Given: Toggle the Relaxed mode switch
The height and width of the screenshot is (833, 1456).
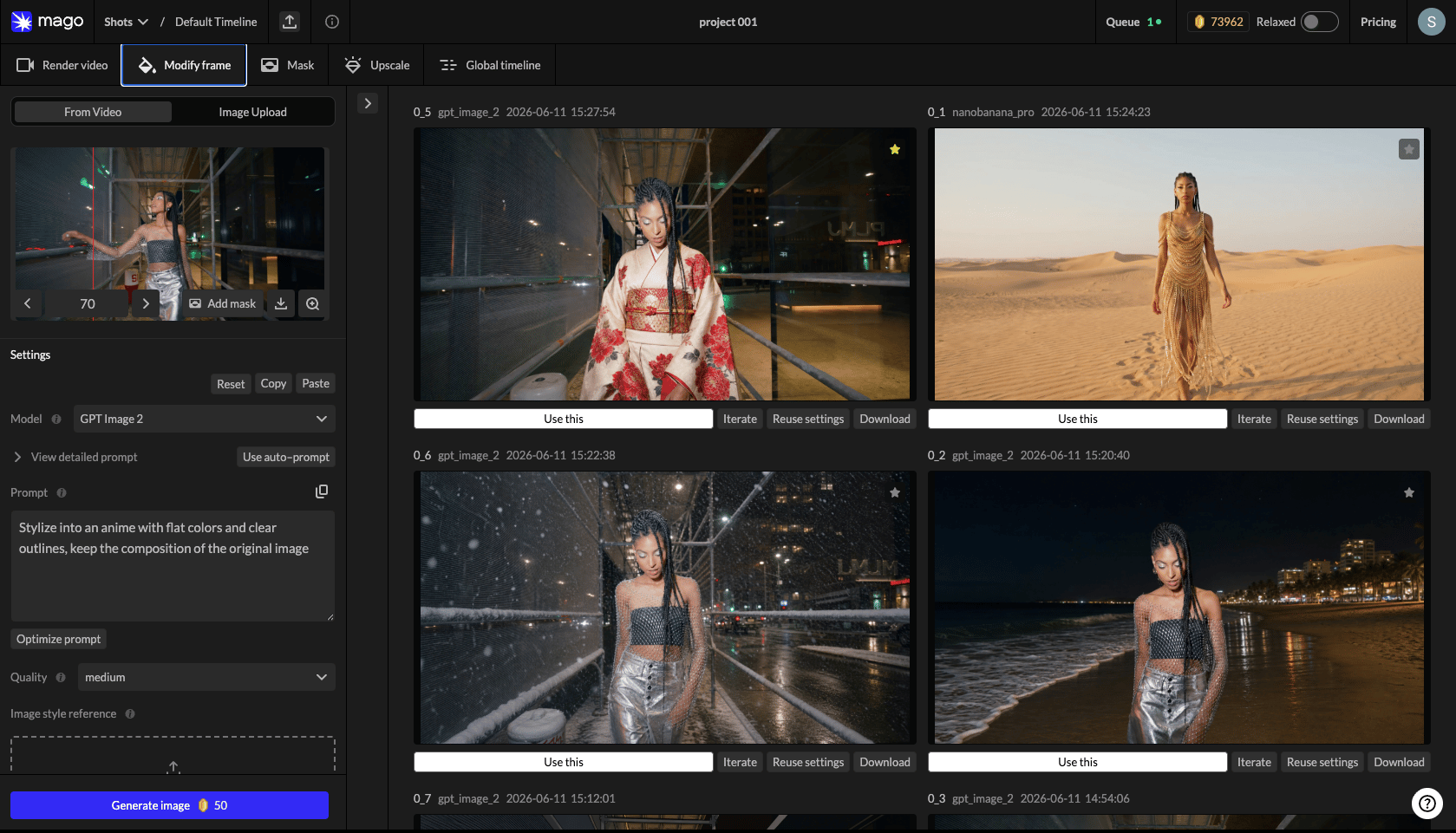Looking at the screenshot, I should 1320,22.
